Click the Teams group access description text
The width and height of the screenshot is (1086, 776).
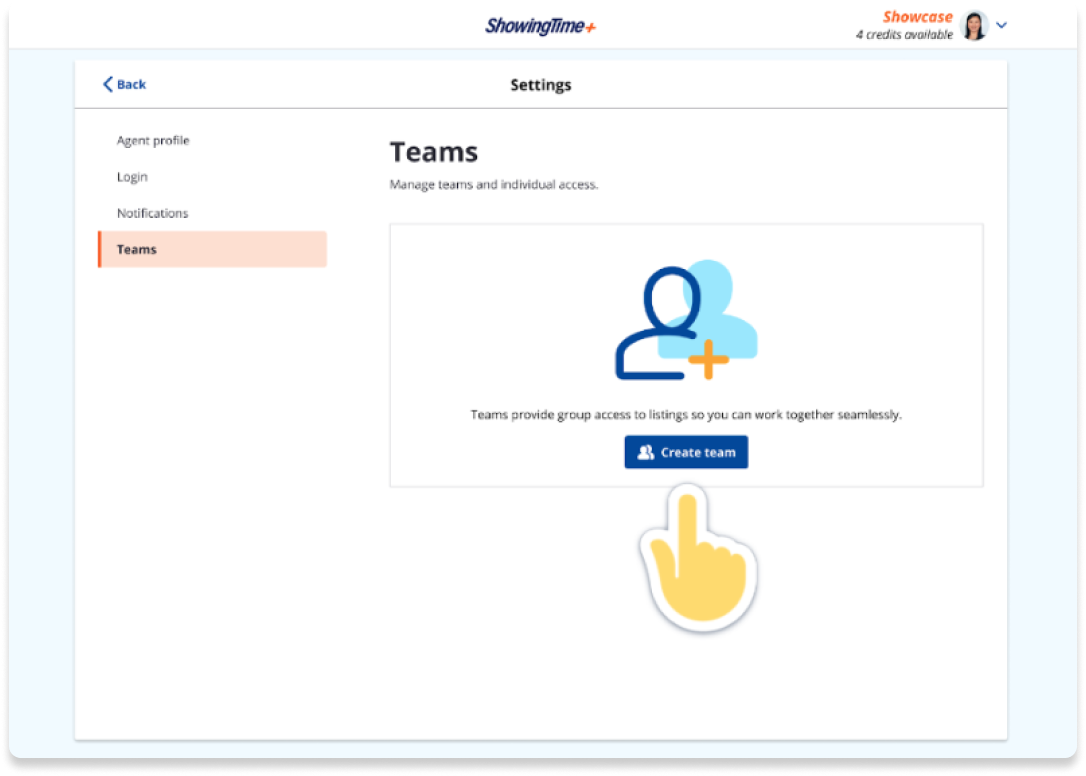click(686, 414)
